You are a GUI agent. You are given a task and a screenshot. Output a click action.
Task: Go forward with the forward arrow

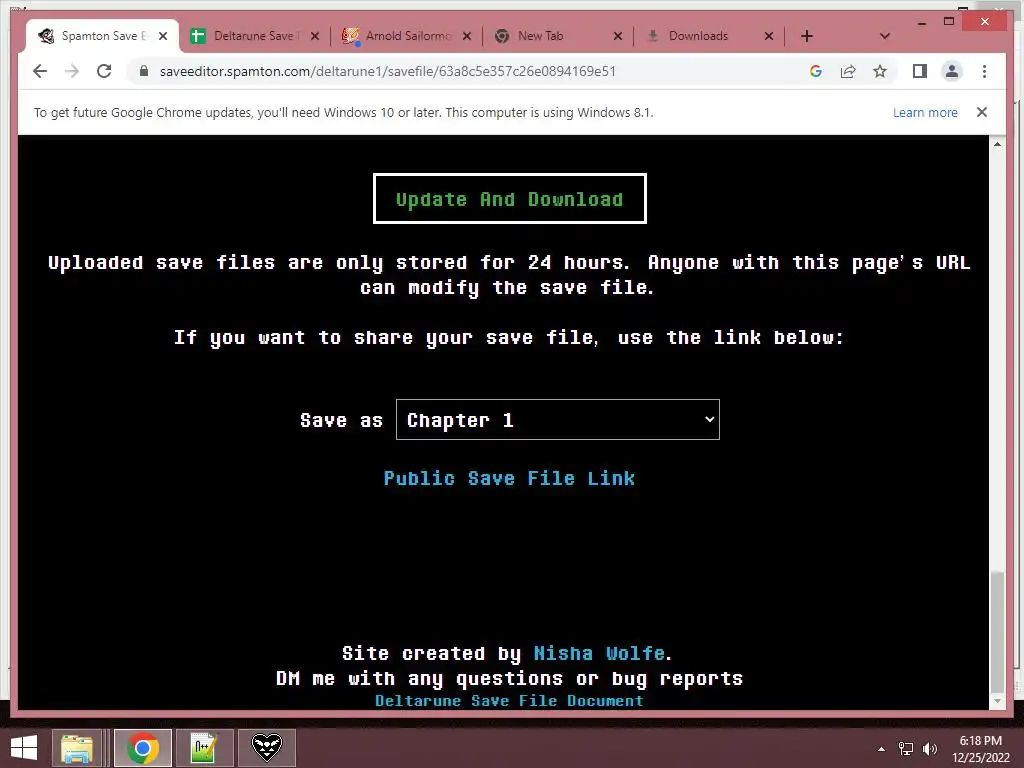click(72, 71)
